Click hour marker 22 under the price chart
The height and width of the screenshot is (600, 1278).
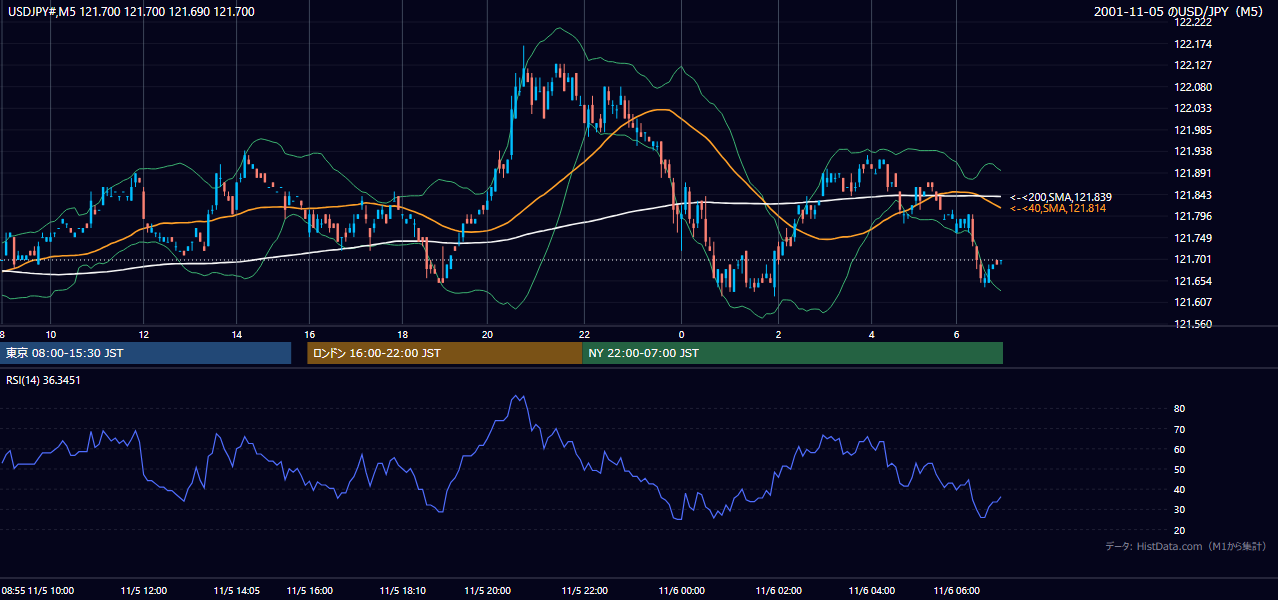click(x=584, y=334)
